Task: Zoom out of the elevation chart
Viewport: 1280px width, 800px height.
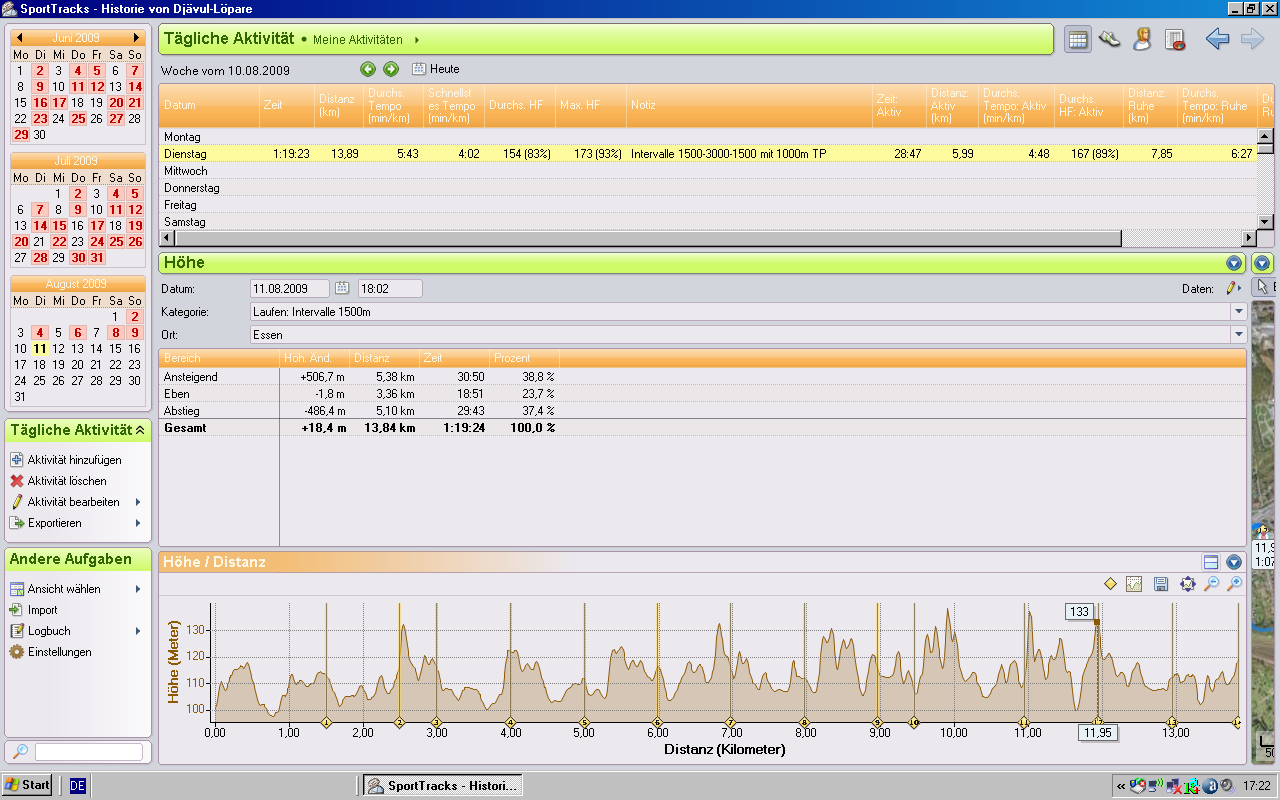Action: point(1211,584)
